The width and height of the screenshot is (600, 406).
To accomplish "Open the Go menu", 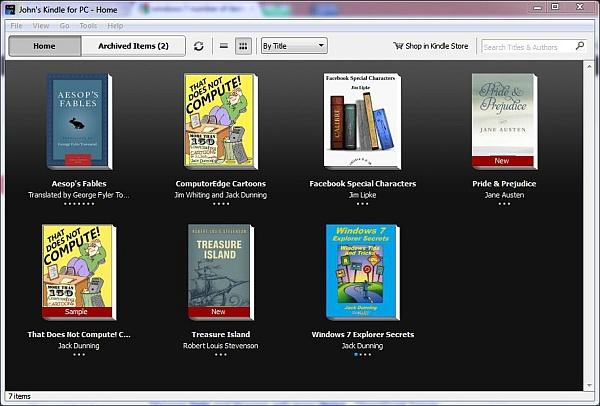I will pyautogui.click(x=64, y=26).
